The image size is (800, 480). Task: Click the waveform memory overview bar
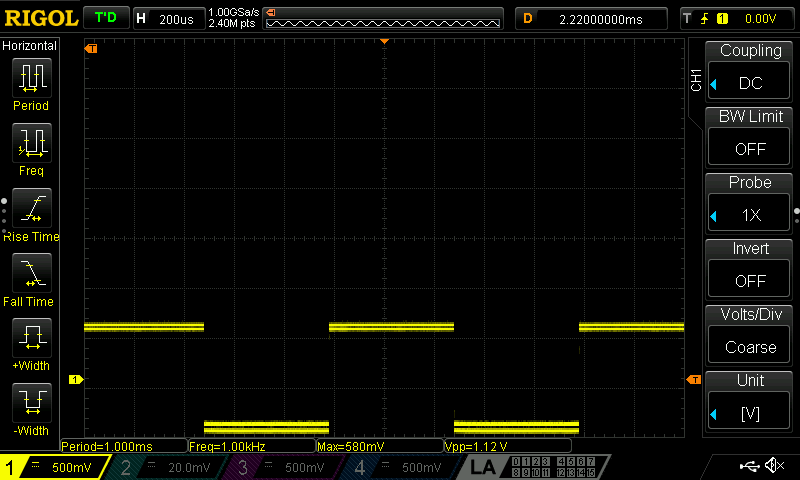click(x=383, y=23)
